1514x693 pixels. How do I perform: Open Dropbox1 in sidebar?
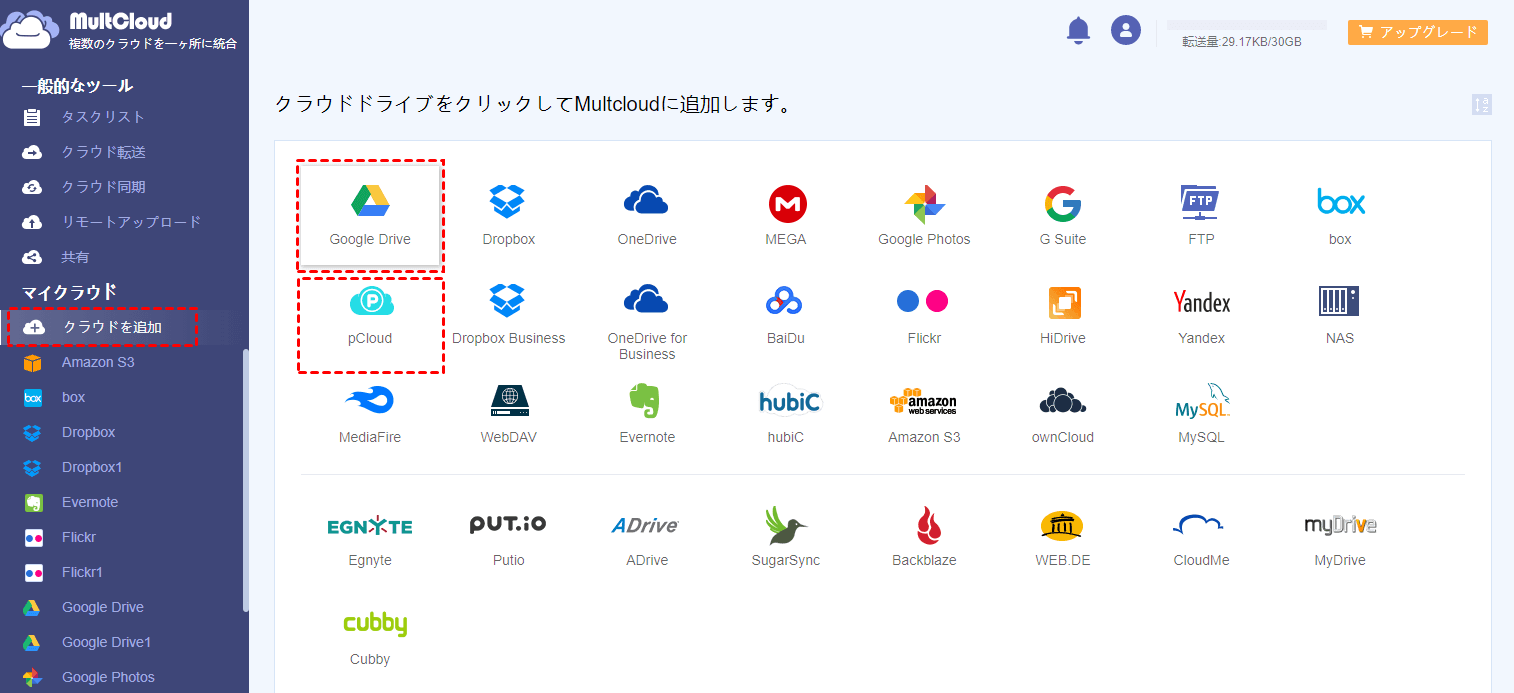point(92,467)
